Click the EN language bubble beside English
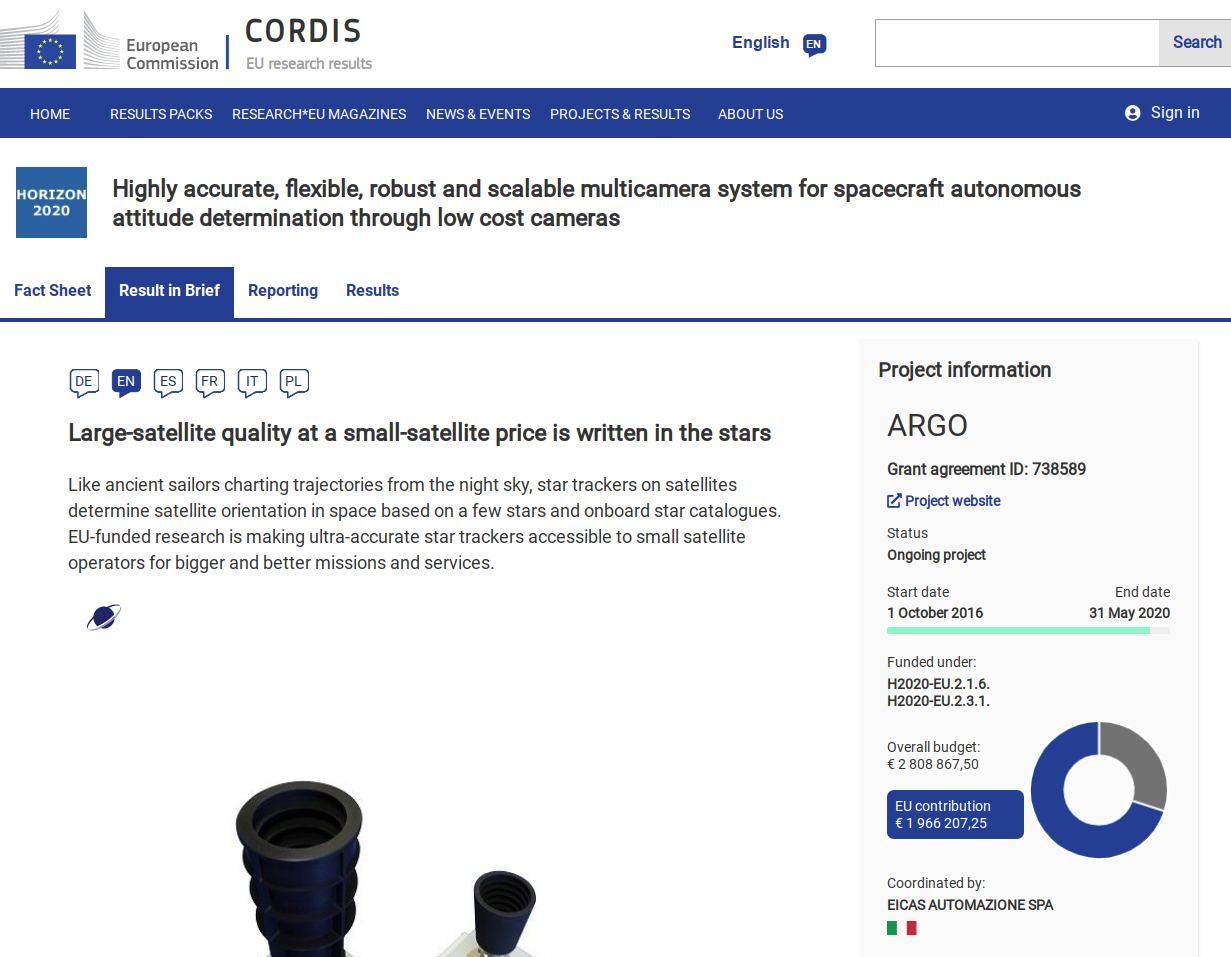1231x957 pixels. click(x=815, y=45)
